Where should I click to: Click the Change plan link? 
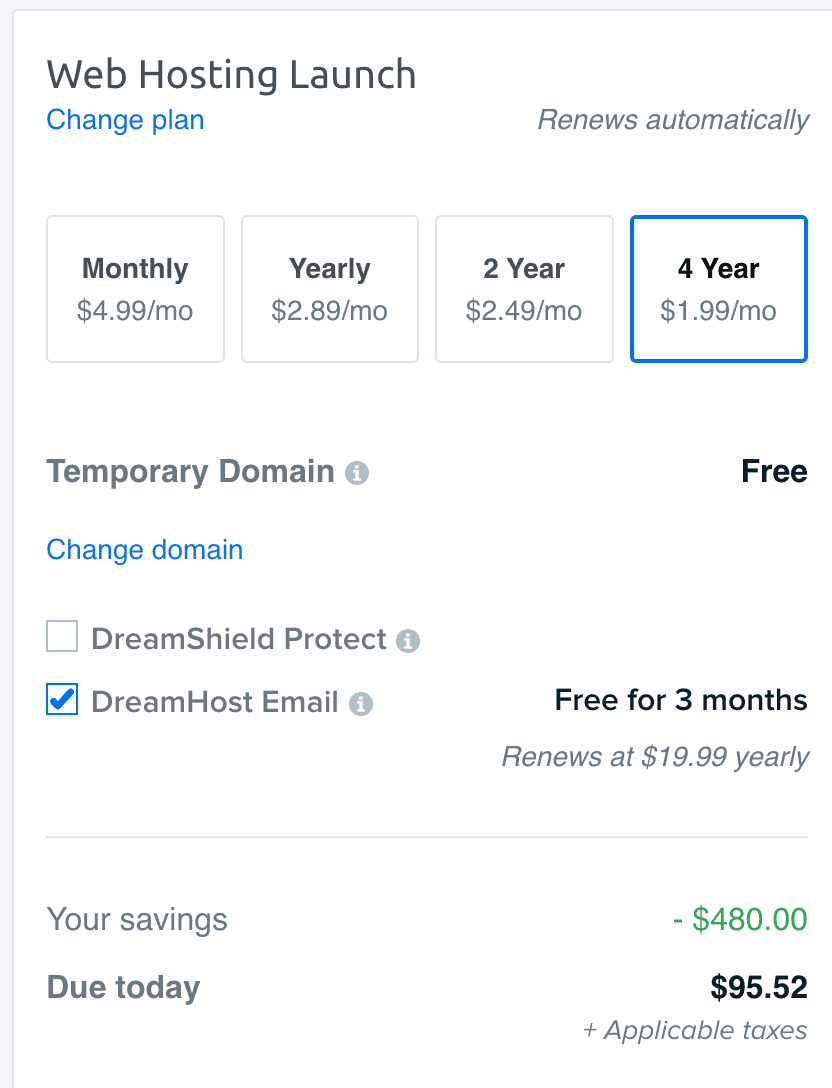point(124,120)
